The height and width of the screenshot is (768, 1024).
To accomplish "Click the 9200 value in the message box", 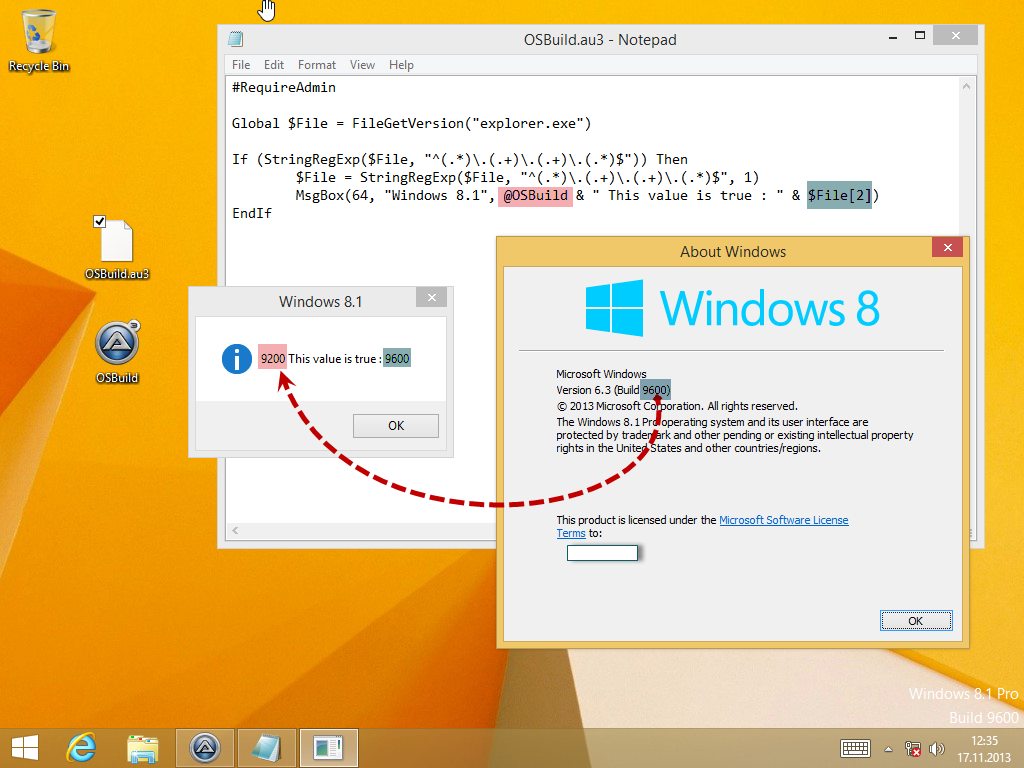I will 272,359.
